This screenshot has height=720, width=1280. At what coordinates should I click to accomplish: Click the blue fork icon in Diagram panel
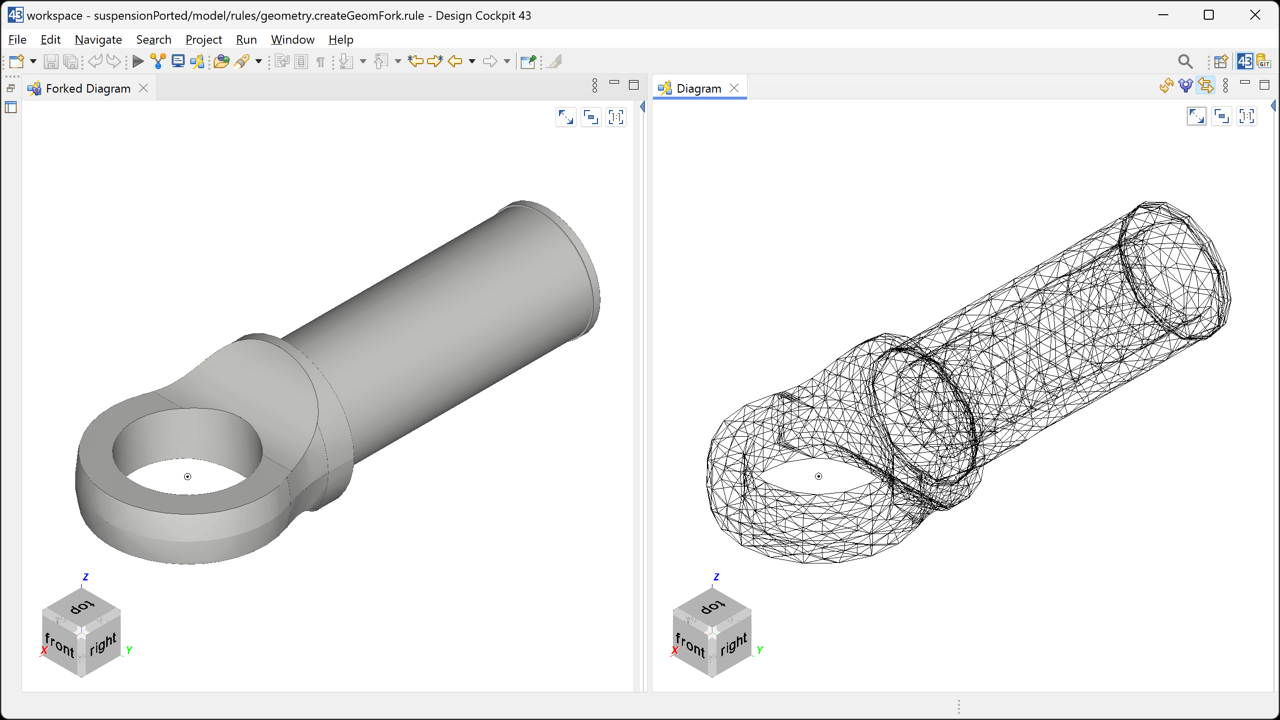click(x=1186, y=86)
